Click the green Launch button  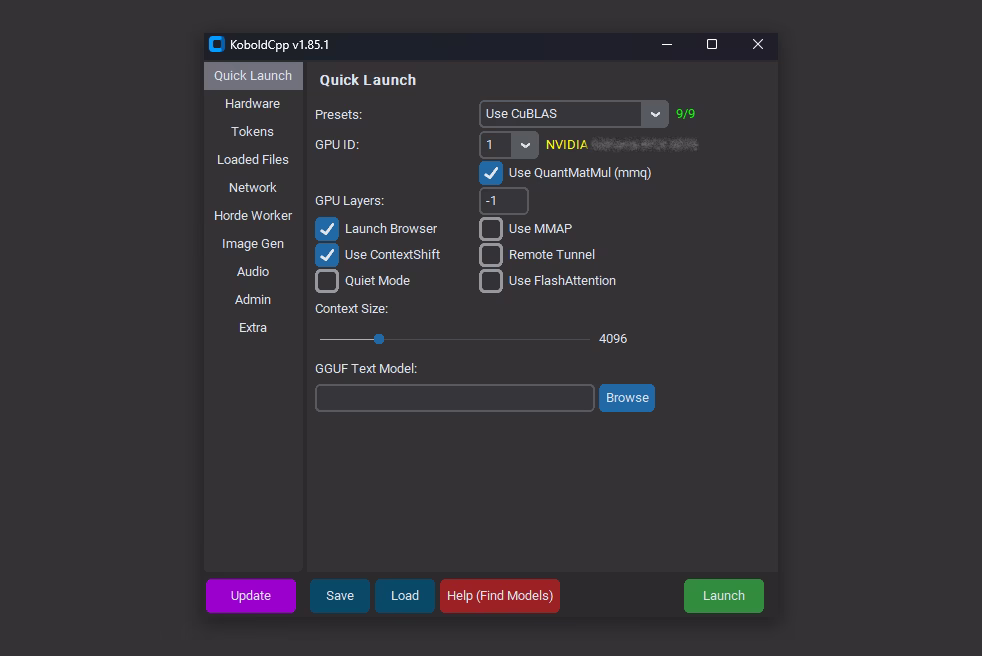723,596
